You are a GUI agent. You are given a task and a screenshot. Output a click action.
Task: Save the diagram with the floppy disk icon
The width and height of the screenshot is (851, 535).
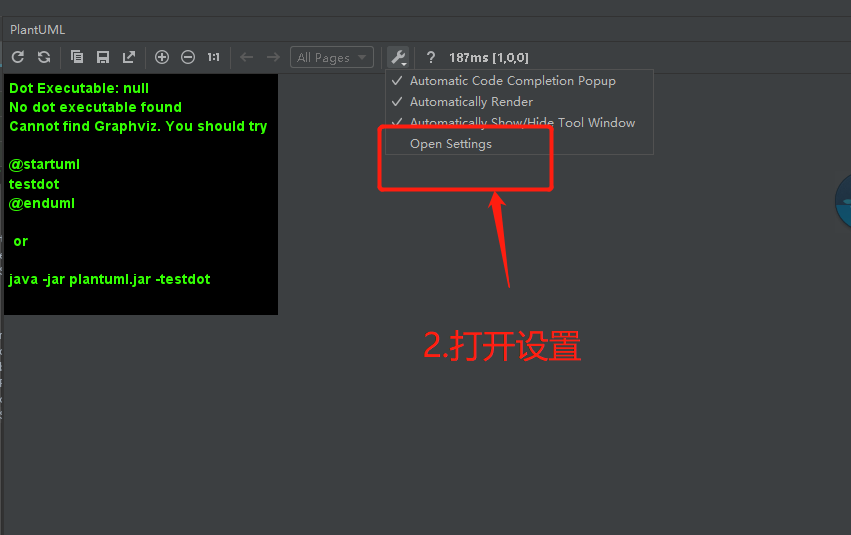103,57
